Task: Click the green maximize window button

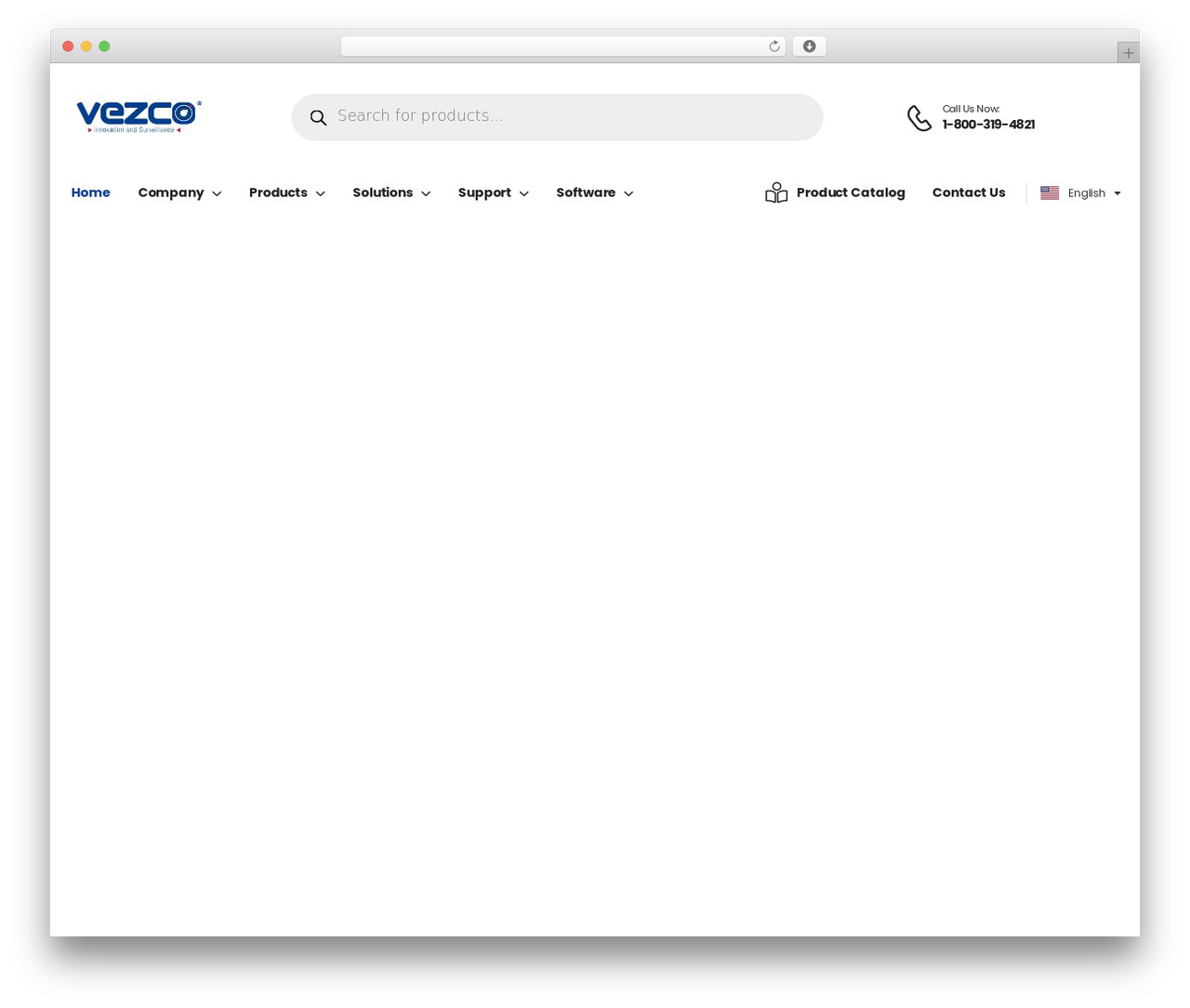Action: point(104,46)
